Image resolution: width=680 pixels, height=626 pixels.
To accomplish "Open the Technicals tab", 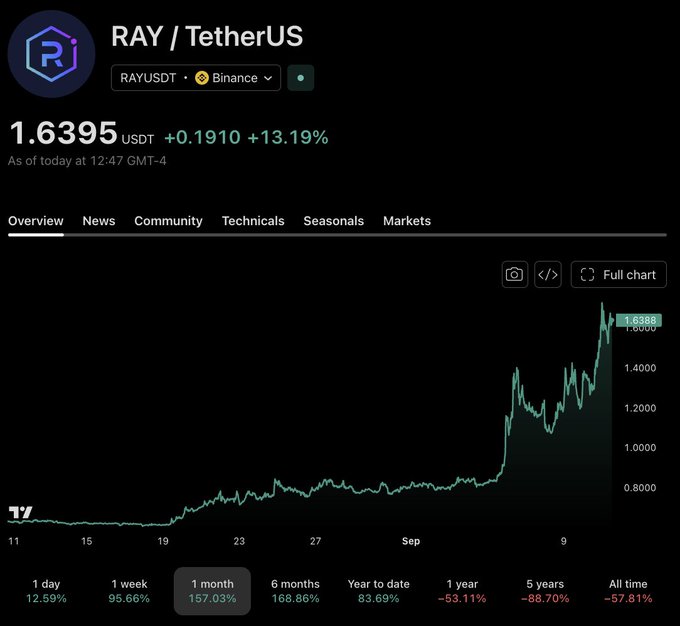I will coord(253,221).
